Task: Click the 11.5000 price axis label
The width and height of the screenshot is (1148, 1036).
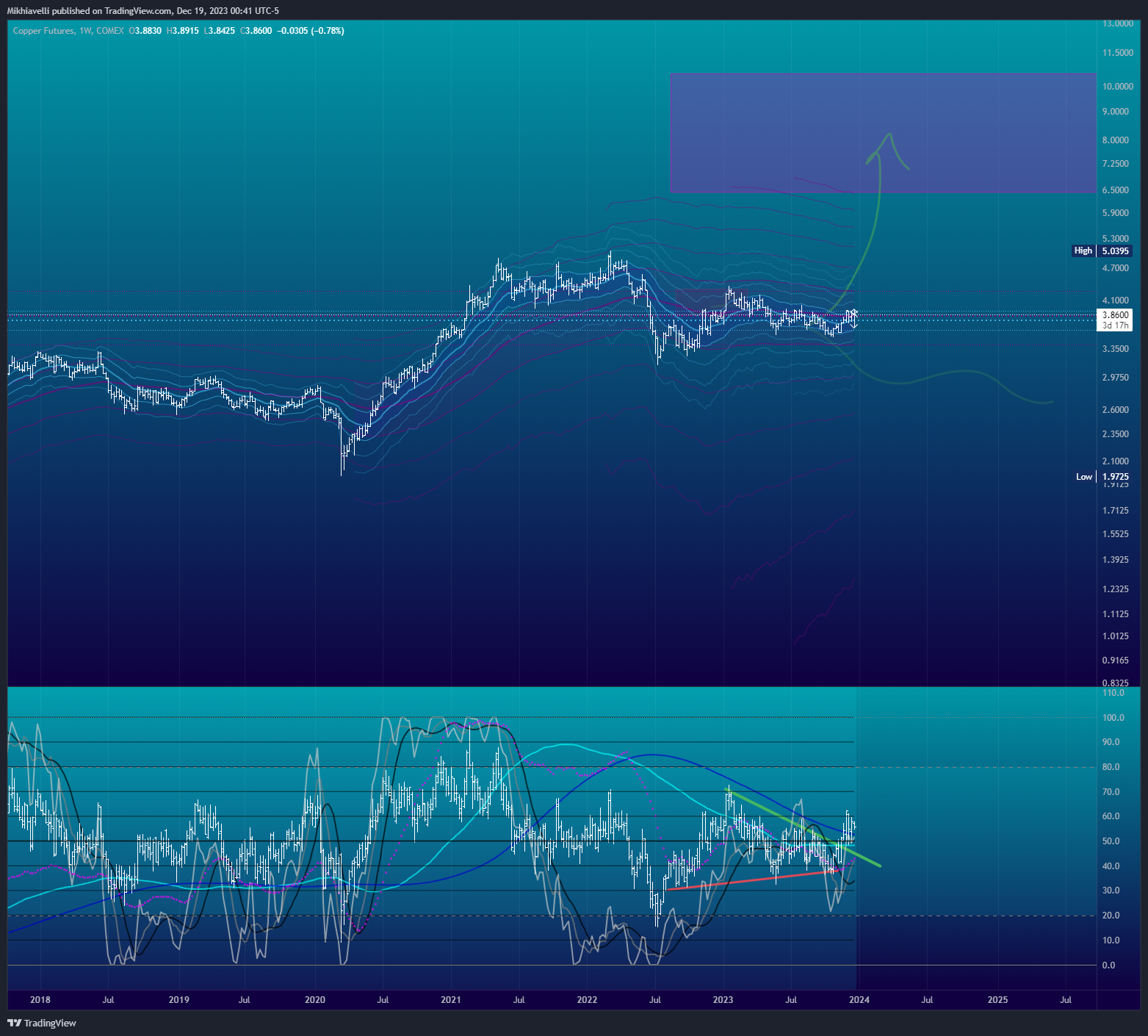Action: [x=1118, y=53]
